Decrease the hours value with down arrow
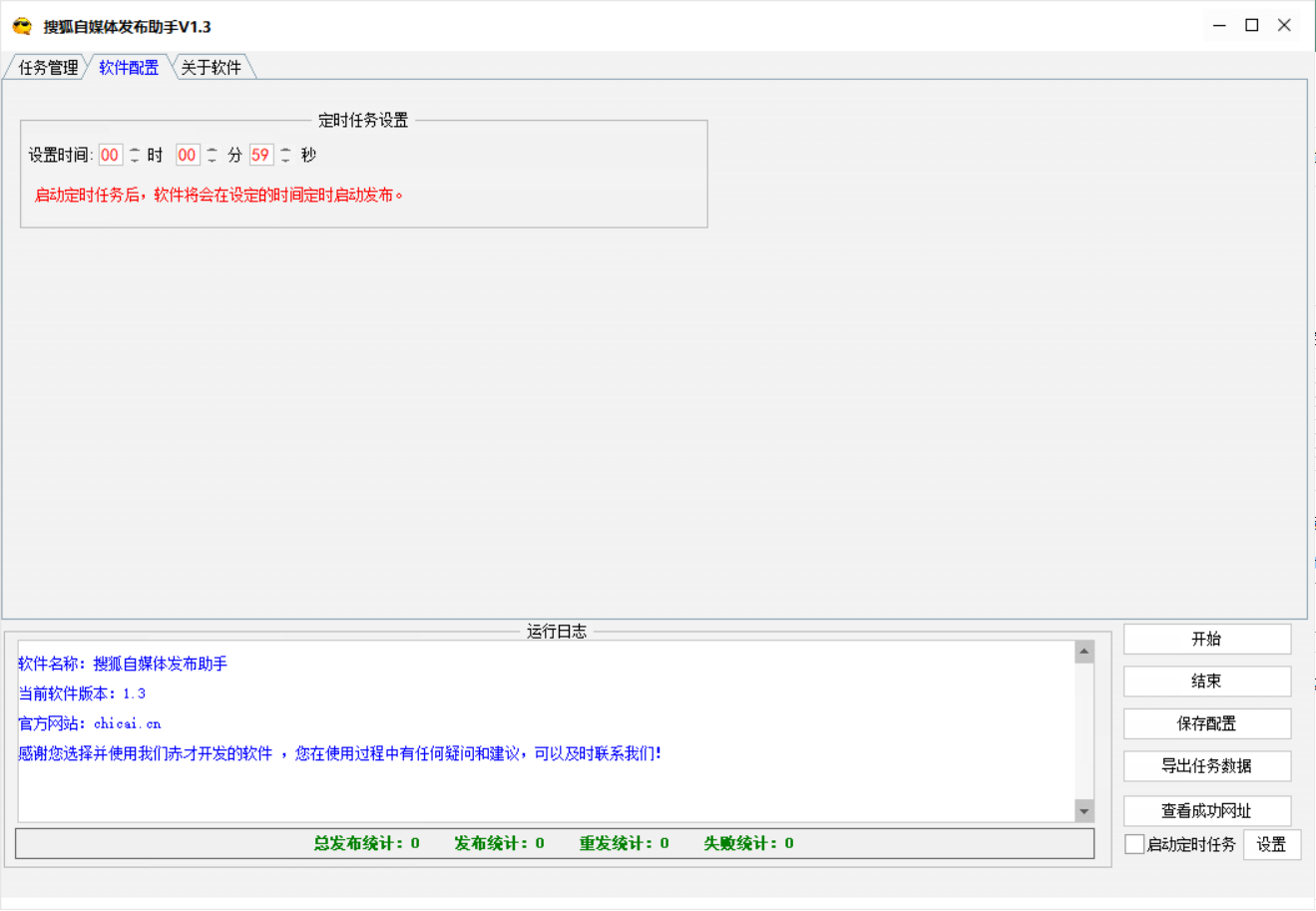Image resolution: width=1316 pixels, height=911 pixels. tap(135, 160)
